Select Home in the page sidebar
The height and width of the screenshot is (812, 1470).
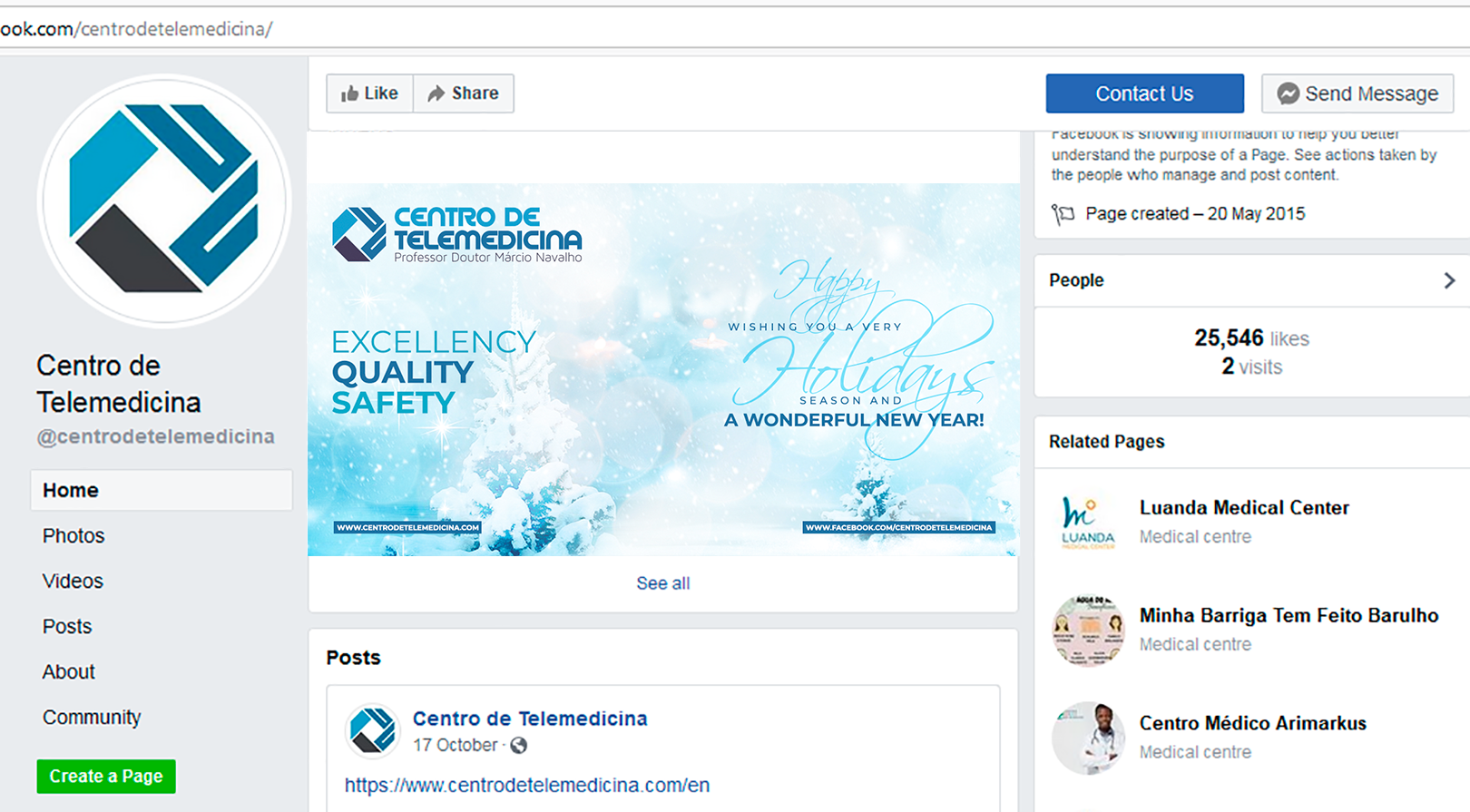162,490
